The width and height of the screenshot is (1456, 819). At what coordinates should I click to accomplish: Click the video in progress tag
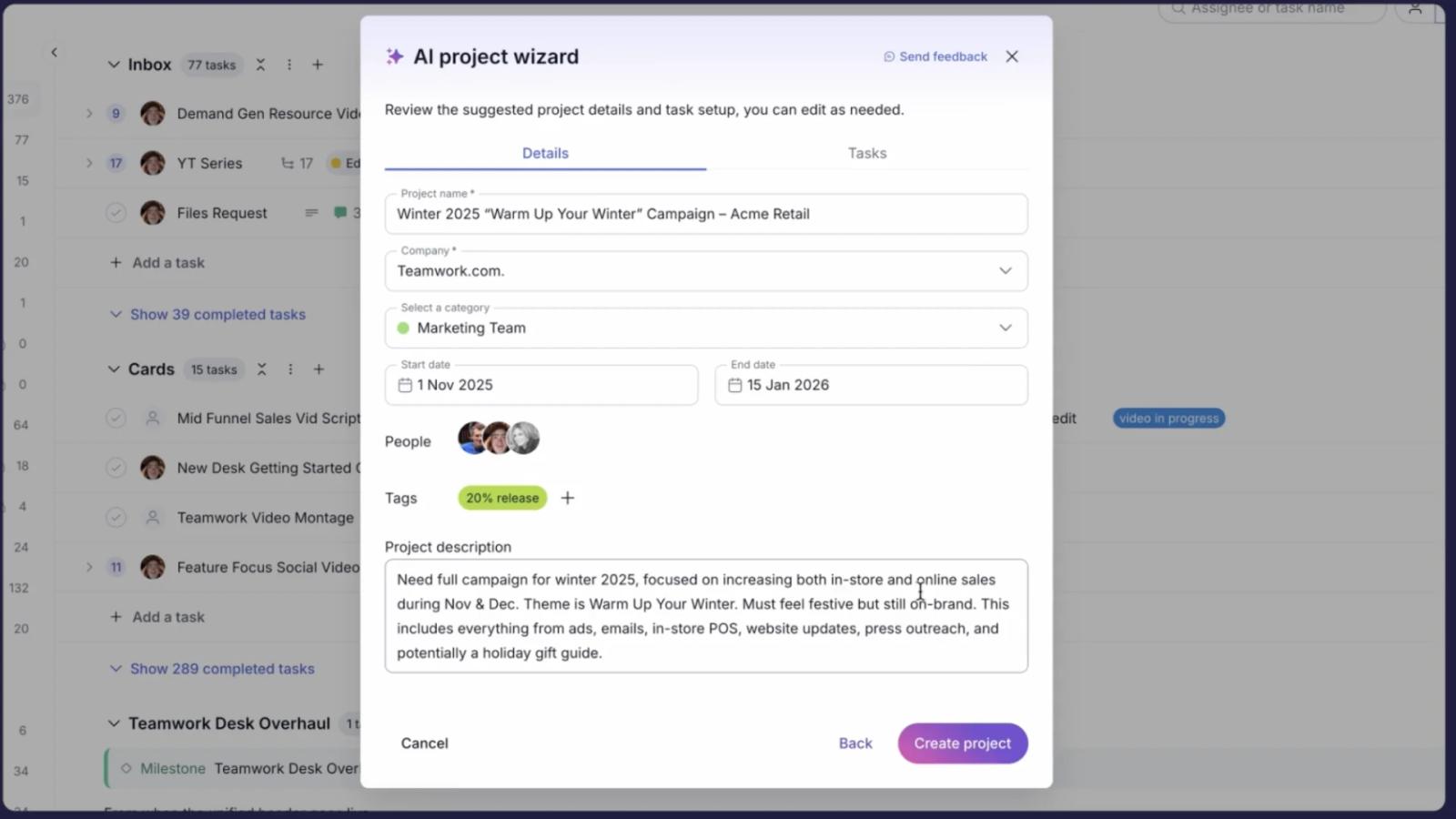pyautogui.click(x=1169, y=419)
